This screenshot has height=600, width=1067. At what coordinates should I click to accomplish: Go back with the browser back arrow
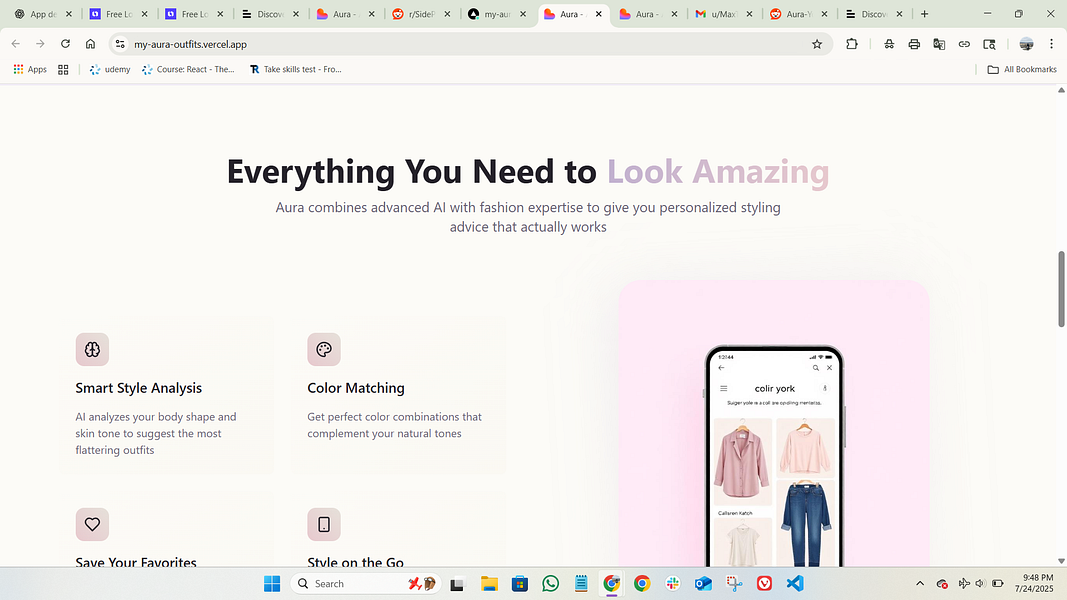[x=16, y=44]
